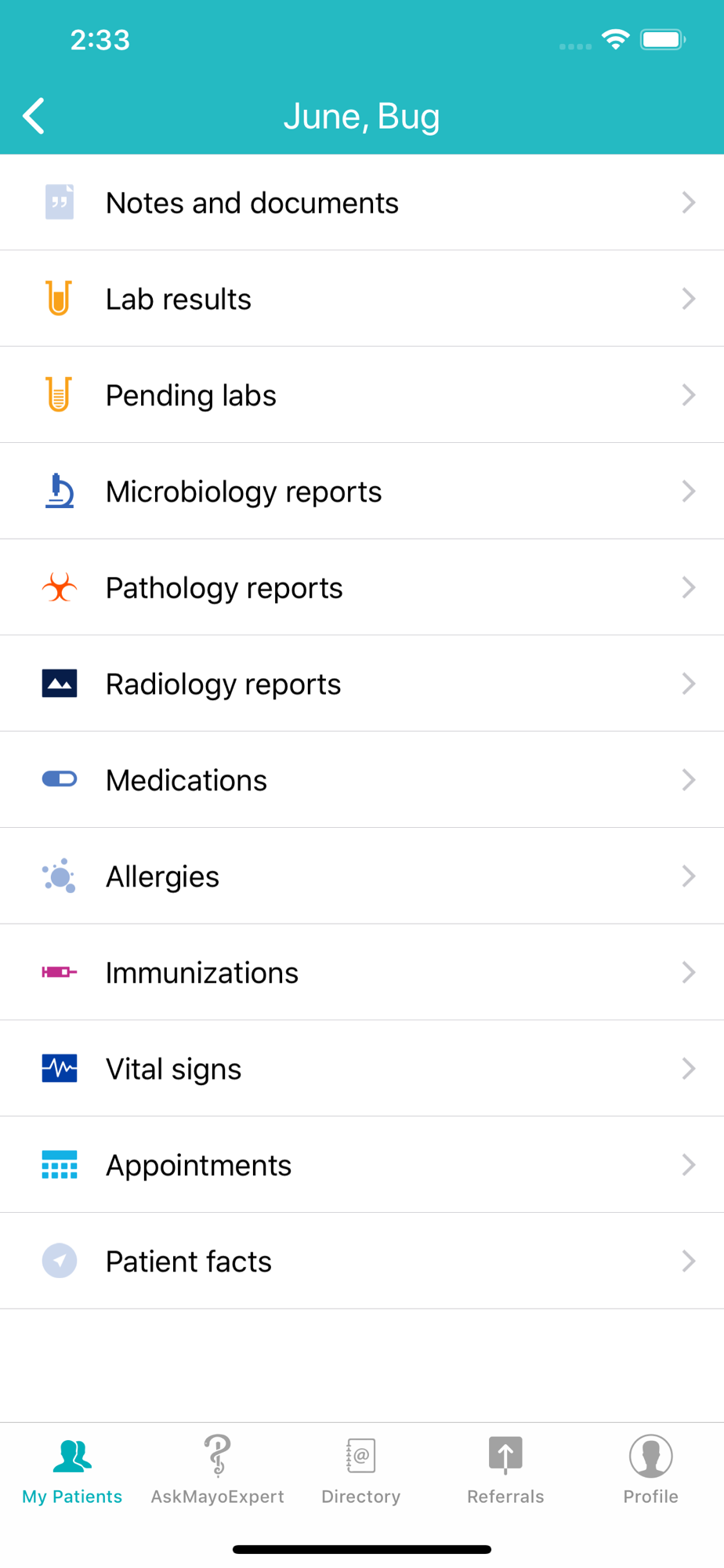Tap the Allergies particles icon
The height and width of the screenshot is (1568, 724).
pyautogui.click(x=59, y=876)
